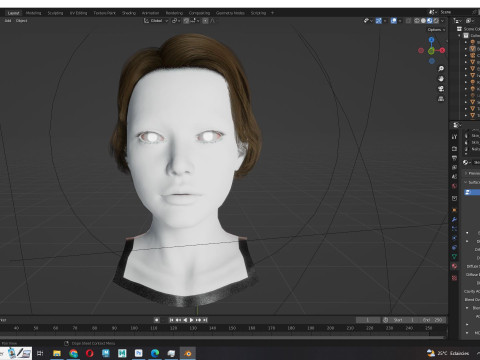The height and width of the screenshot is (360, 480).
Task: Open Microsoft Edge from taskbar
Action: point(155,353)
